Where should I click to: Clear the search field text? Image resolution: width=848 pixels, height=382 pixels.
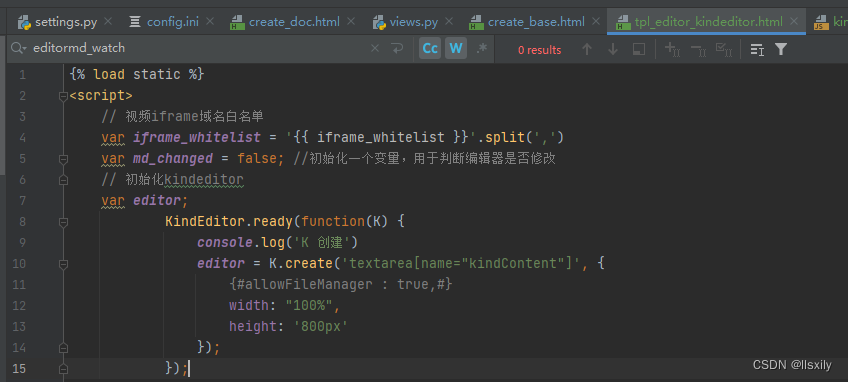coord(375,49)
